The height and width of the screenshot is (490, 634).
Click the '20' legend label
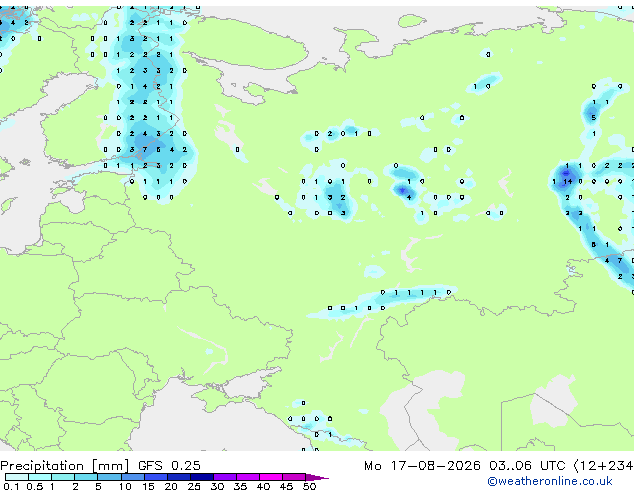coord(171,486)
